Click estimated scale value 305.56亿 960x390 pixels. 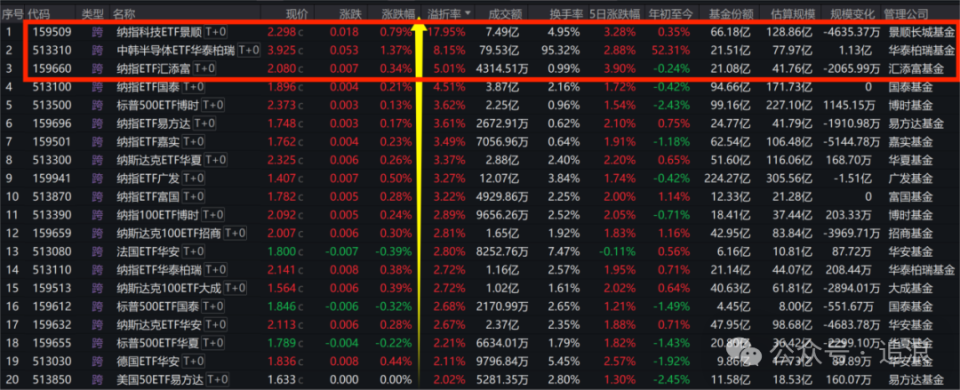790,178
